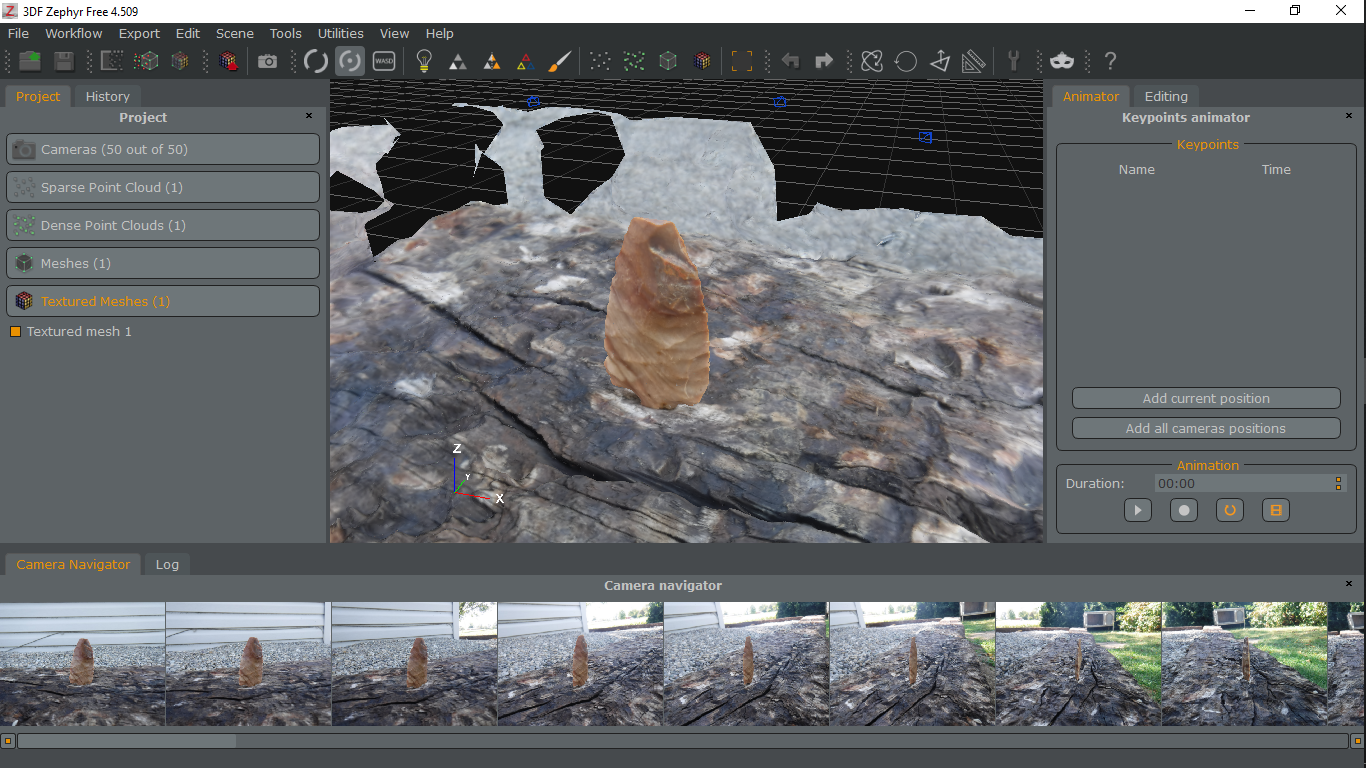Viewport: 1366px width, 768px height.
Task: Enable WASD navigation mode
Action: click(x=383, y=61)
